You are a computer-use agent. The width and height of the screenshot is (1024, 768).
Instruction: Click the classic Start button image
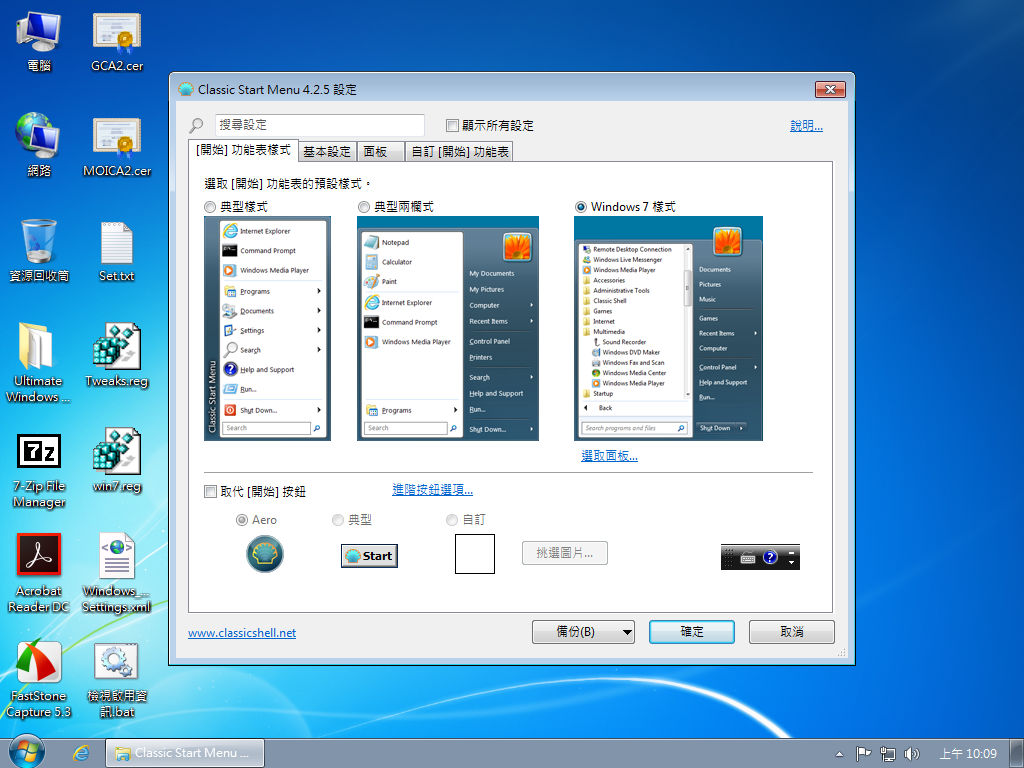click(369, 556)
